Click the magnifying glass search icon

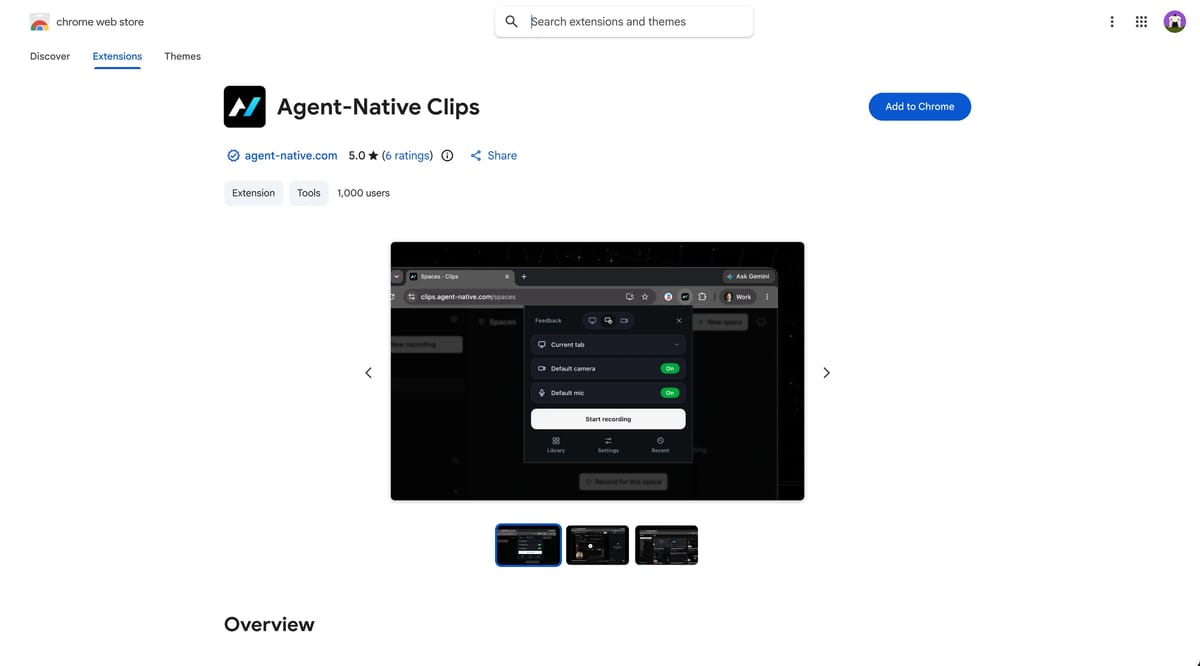pos(511,21)
